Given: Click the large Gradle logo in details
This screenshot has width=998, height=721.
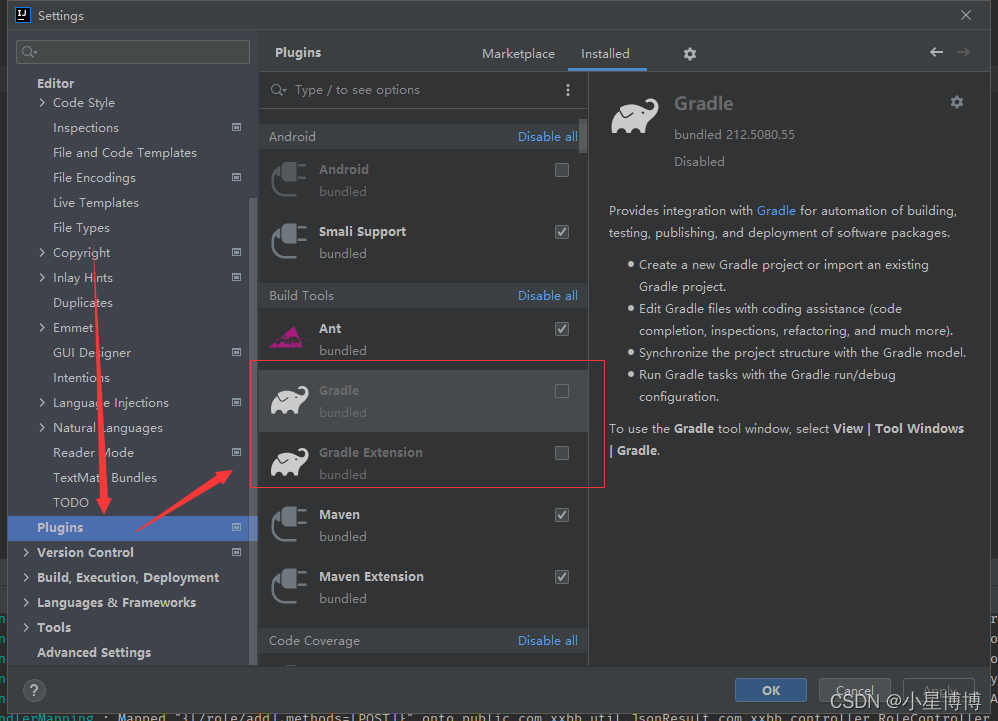Looking at the screenshot, I should 635,116.
